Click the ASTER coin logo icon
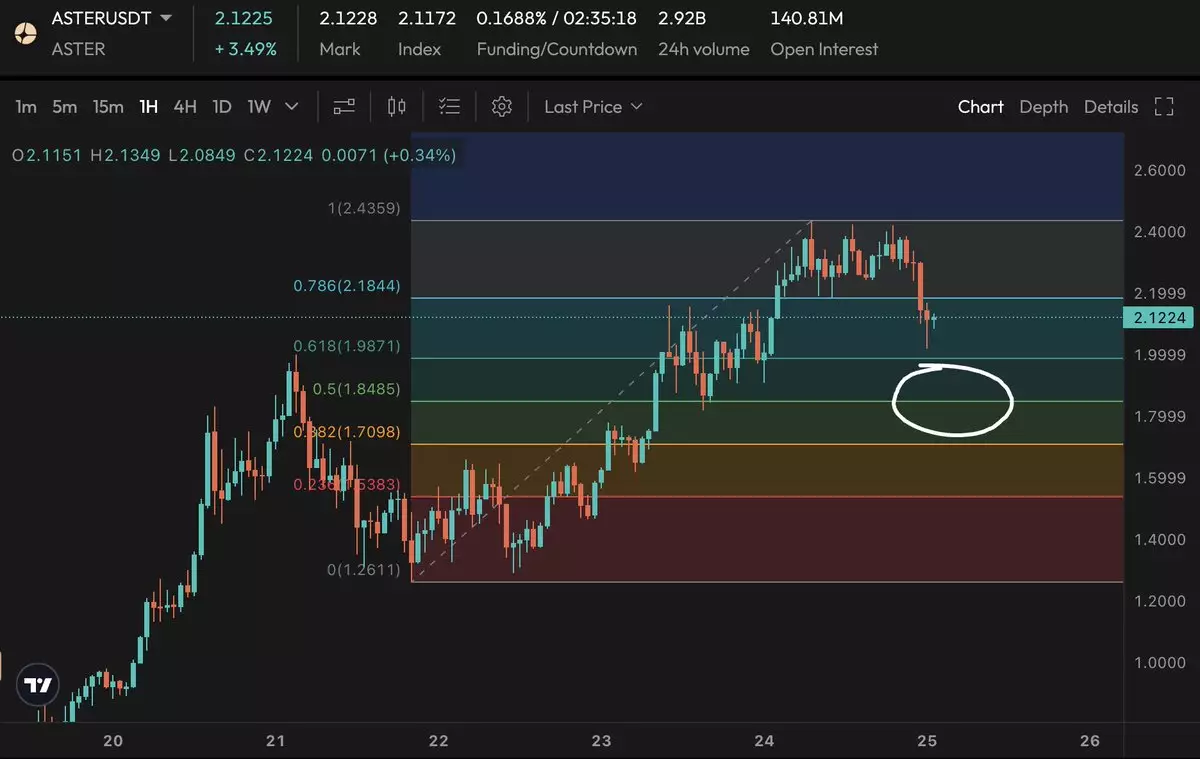The width and height of the screenshot is (1200, 759). pyautogui.click(x=26, y=33)
